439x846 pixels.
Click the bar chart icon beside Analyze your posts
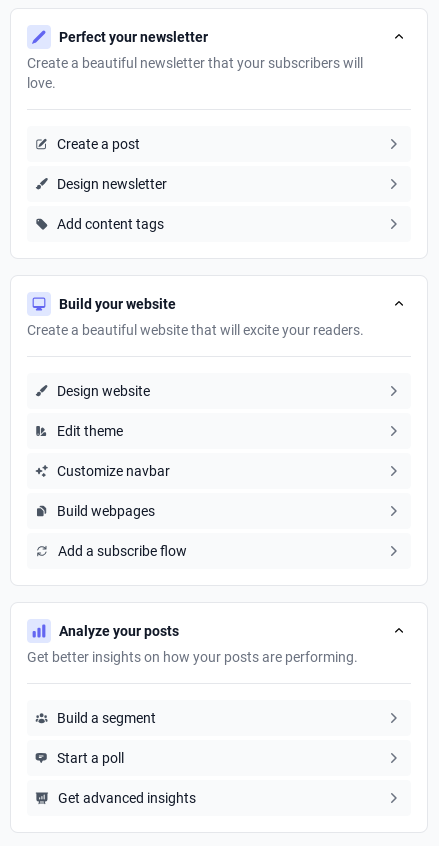coord(39,631)
